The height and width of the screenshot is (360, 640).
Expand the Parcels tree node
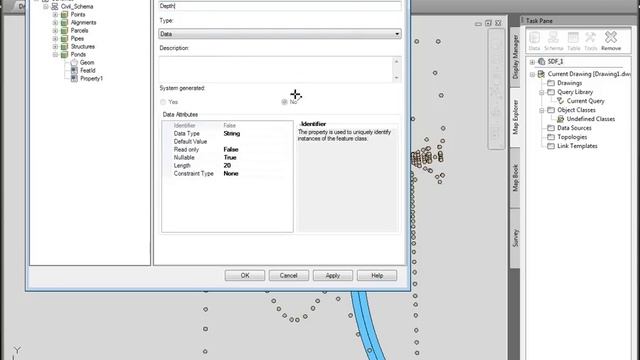tap(55, 31)
